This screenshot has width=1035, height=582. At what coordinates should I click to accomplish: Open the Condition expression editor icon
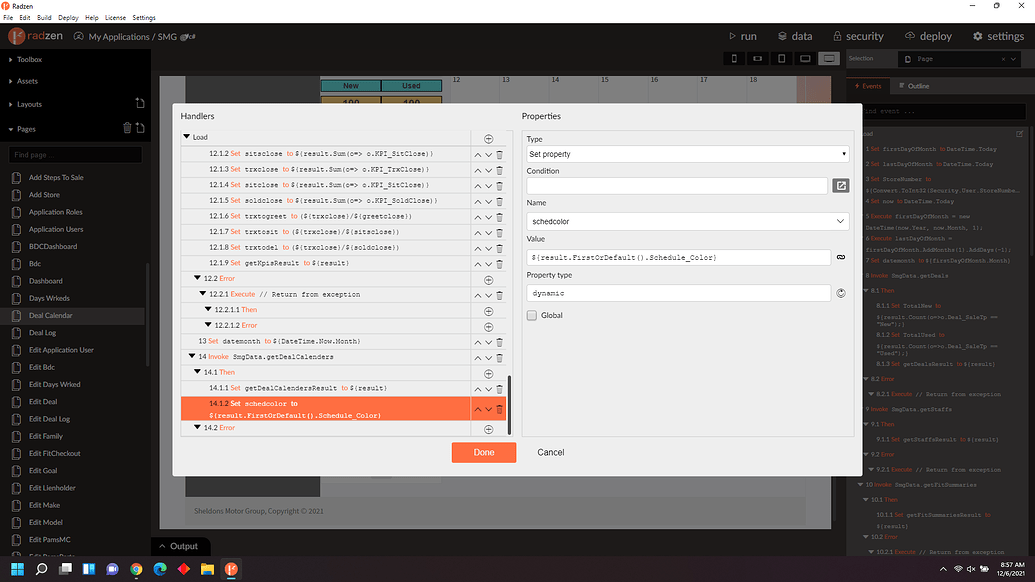pos(841,185)
